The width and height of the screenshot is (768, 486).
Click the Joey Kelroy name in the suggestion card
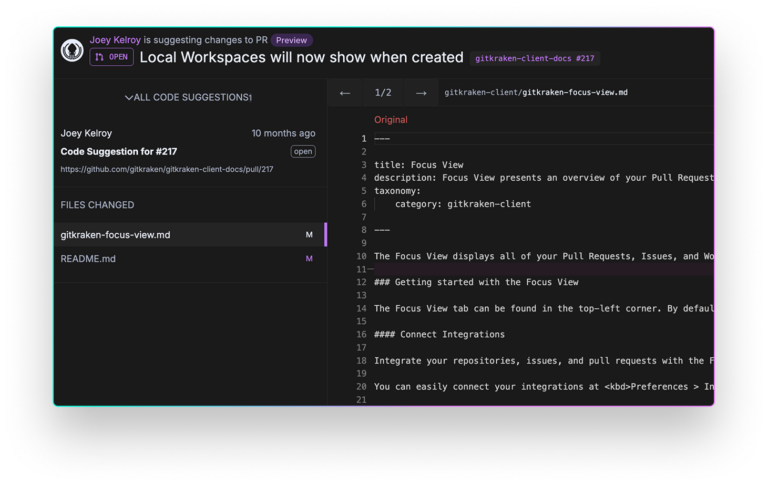click(x=86, y=133)
